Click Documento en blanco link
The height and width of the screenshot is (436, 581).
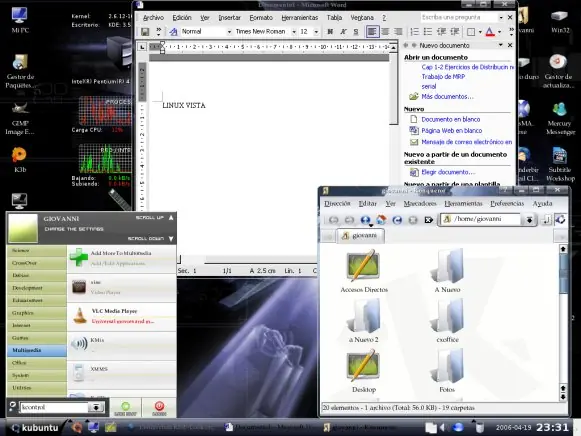[x=451, y=119]
